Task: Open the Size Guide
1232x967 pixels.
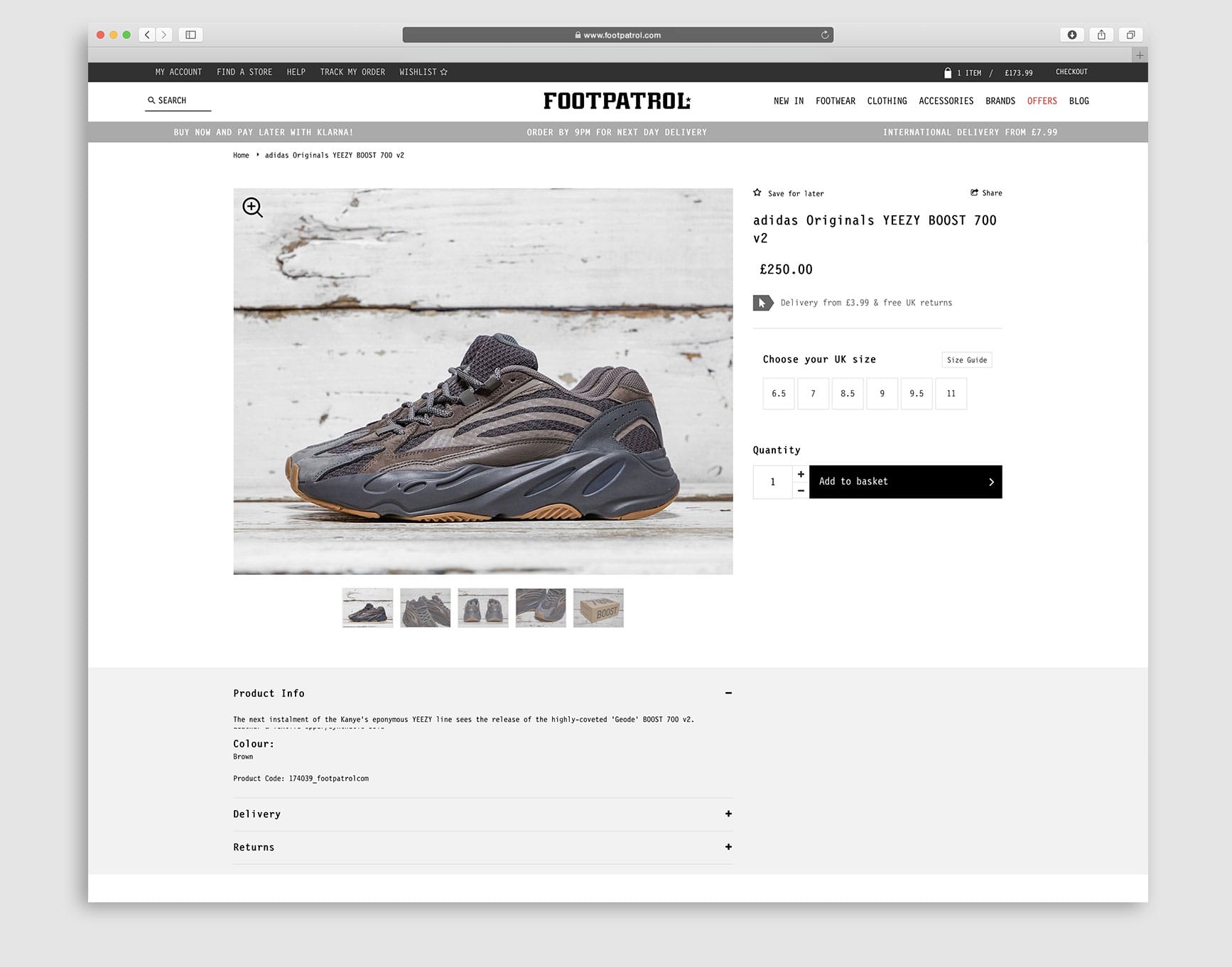Action: [x=967, y=360]
